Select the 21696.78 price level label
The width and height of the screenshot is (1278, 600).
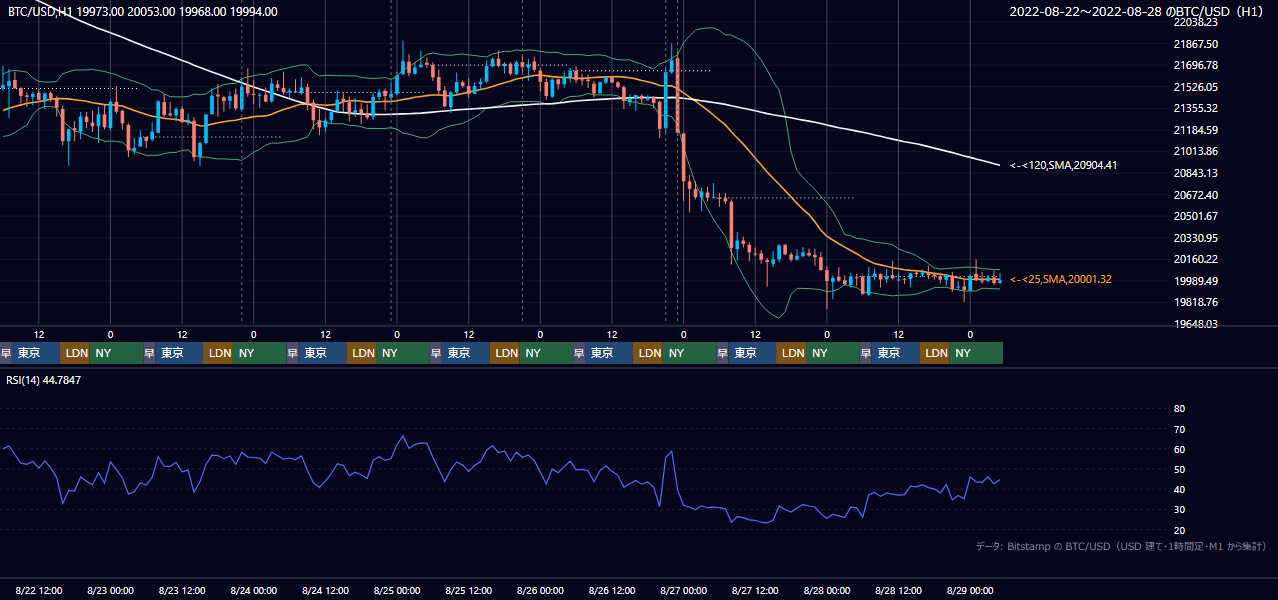pos(1196,65)
